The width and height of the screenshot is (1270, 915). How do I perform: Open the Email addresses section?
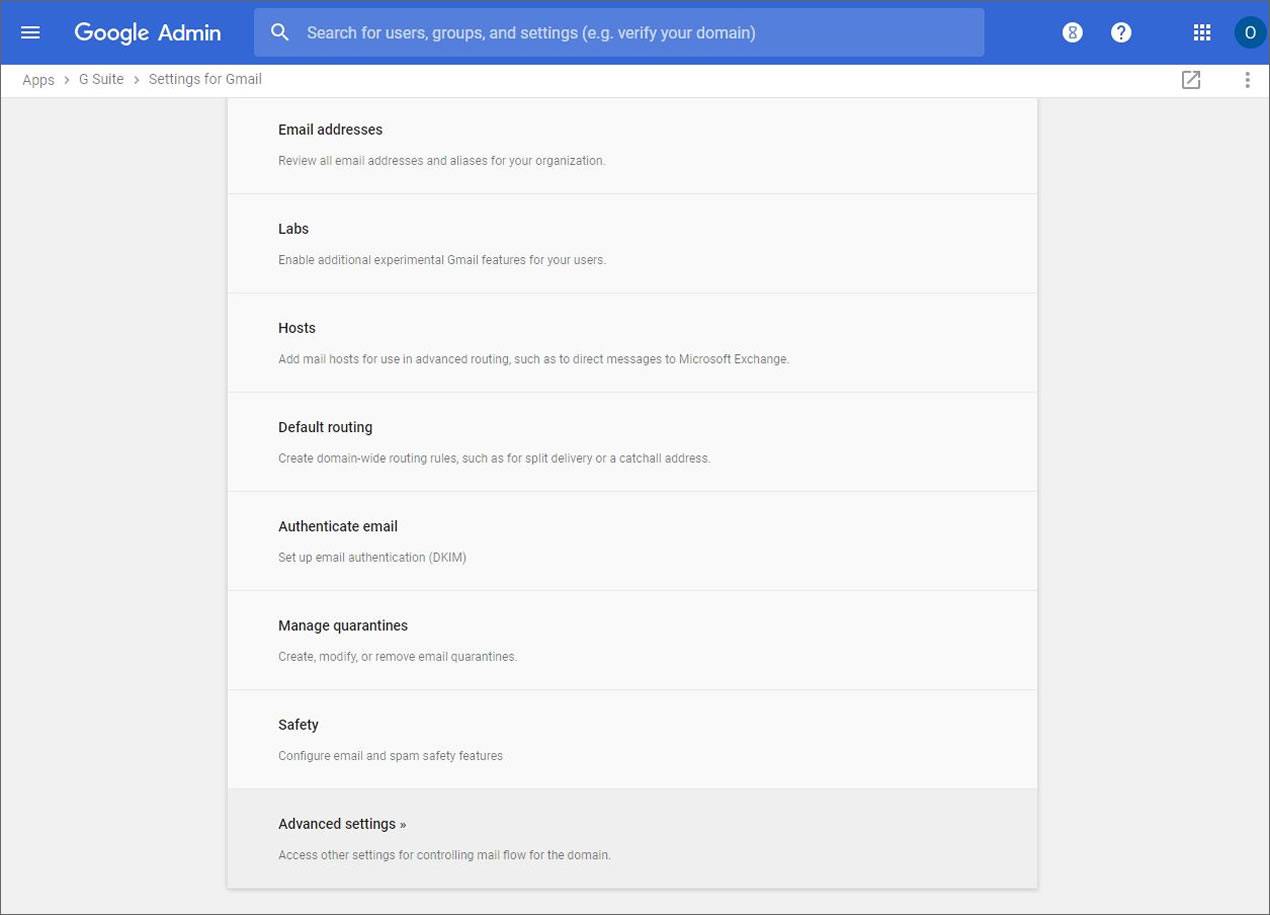(330, 130)
